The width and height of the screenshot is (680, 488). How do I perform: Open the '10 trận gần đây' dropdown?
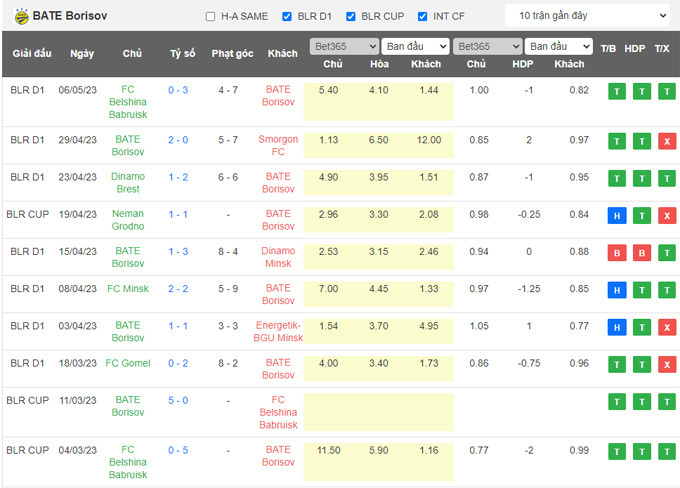coord(587,16)
